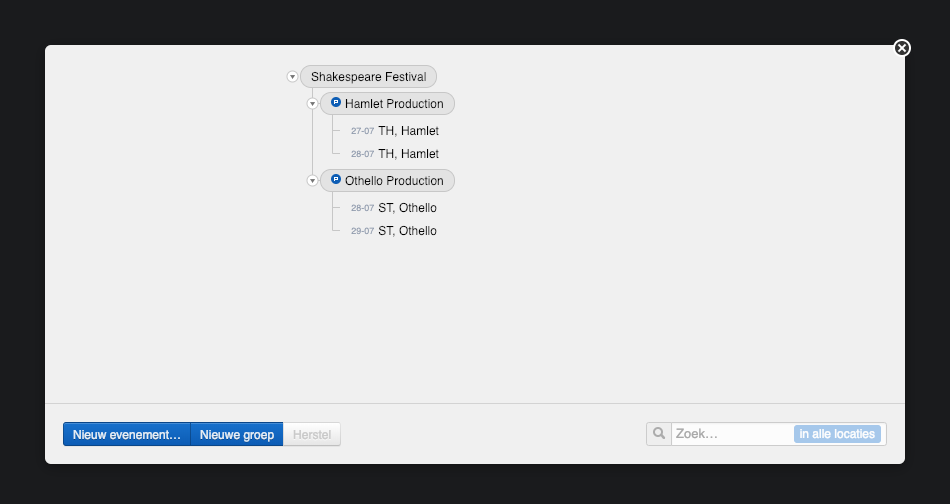Collapse the Shakespeare Festival group

292,77
